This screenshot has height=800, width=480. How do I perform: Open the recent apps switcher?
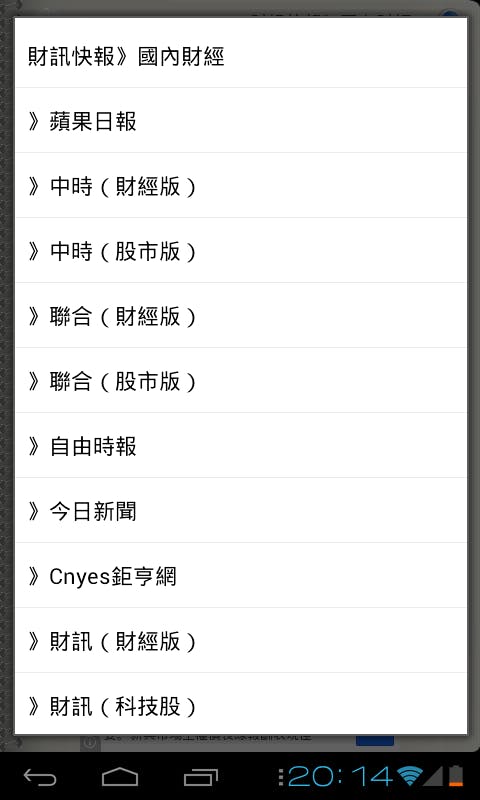click(x=200, y=777)
